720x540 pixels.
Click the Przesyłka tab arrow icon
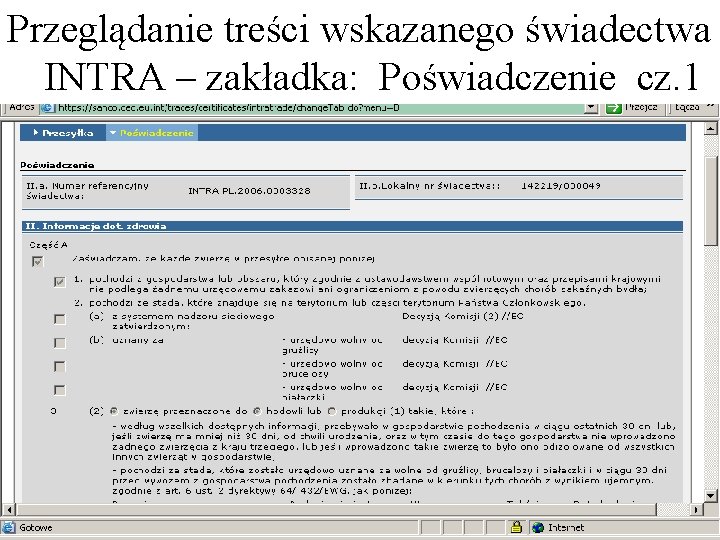coord(36,133)
